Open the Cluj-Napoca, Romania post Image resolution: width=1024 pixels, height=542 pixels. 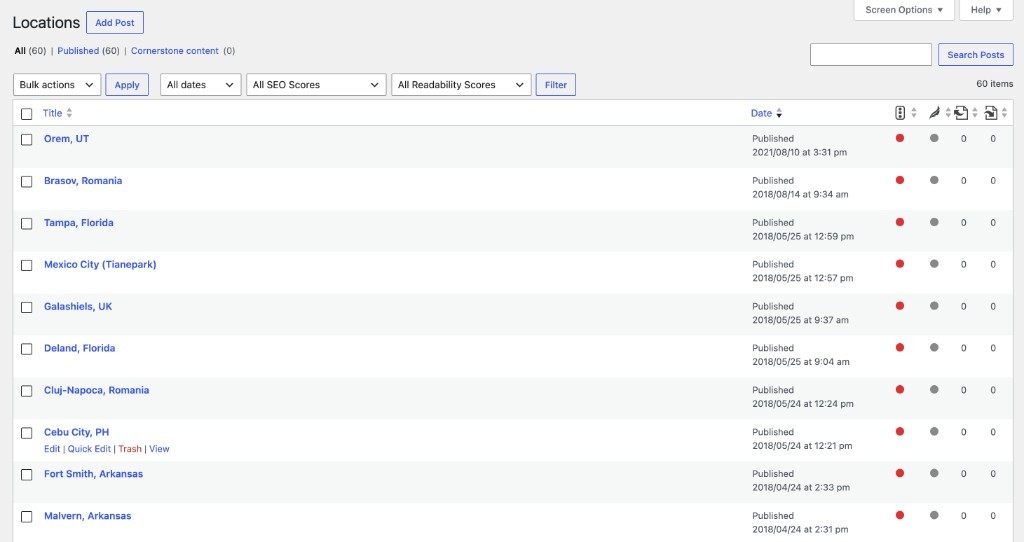coord(97,390)
